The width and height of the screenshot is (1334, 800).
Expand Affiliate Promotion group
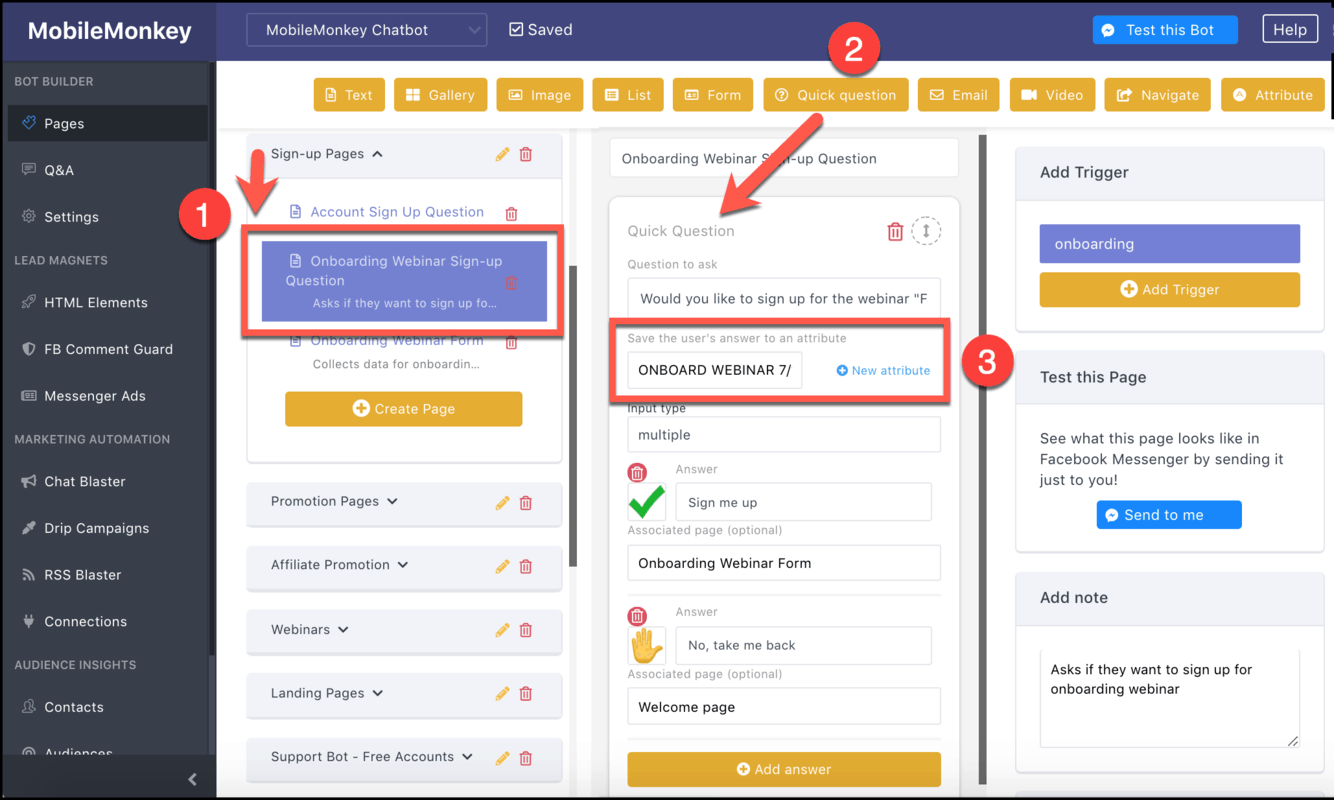click(x=403, y=565)
